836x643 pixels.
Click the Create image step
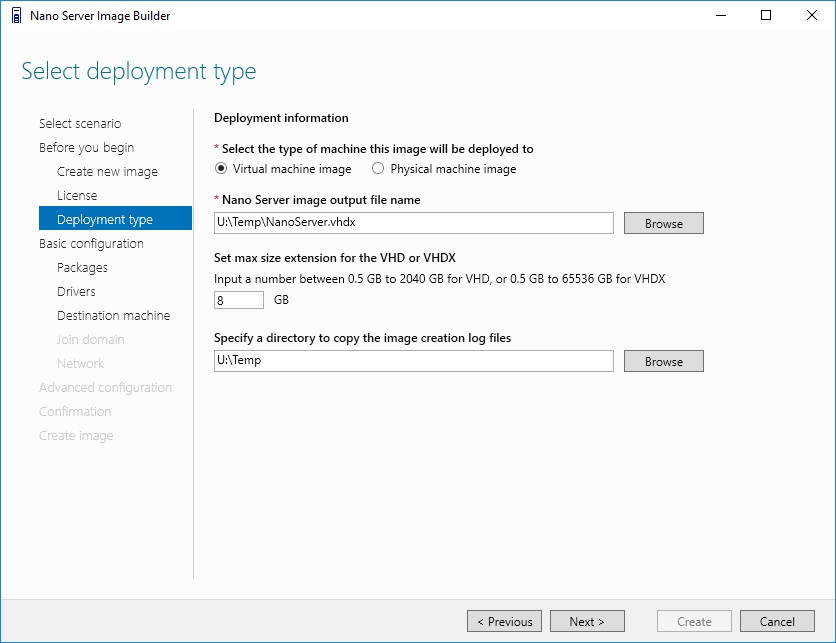coord(76,436)
